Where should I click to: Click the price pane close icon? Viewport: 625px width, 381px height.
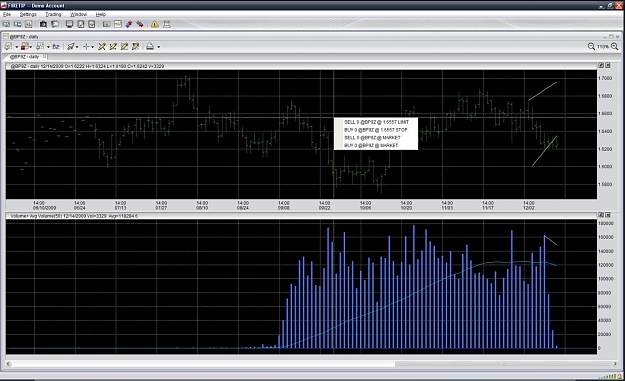608,65
